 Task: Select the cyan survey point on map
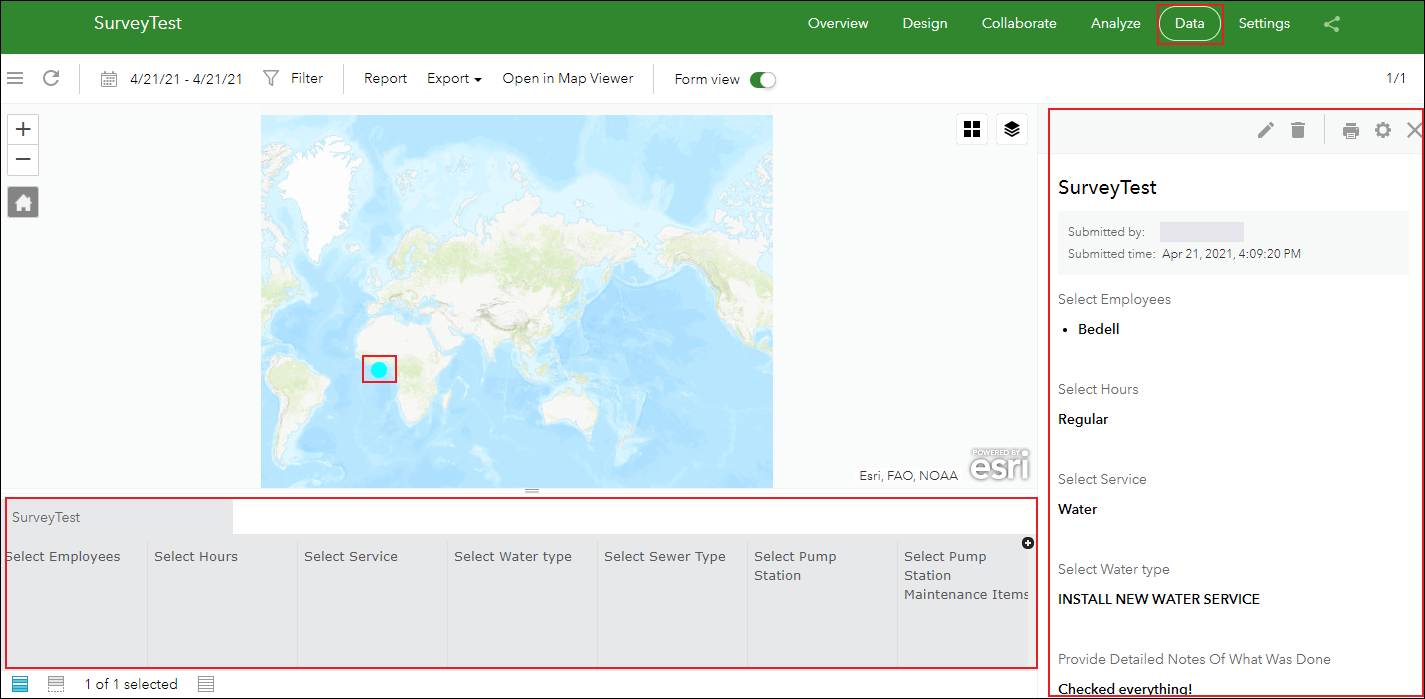[379, 370]
